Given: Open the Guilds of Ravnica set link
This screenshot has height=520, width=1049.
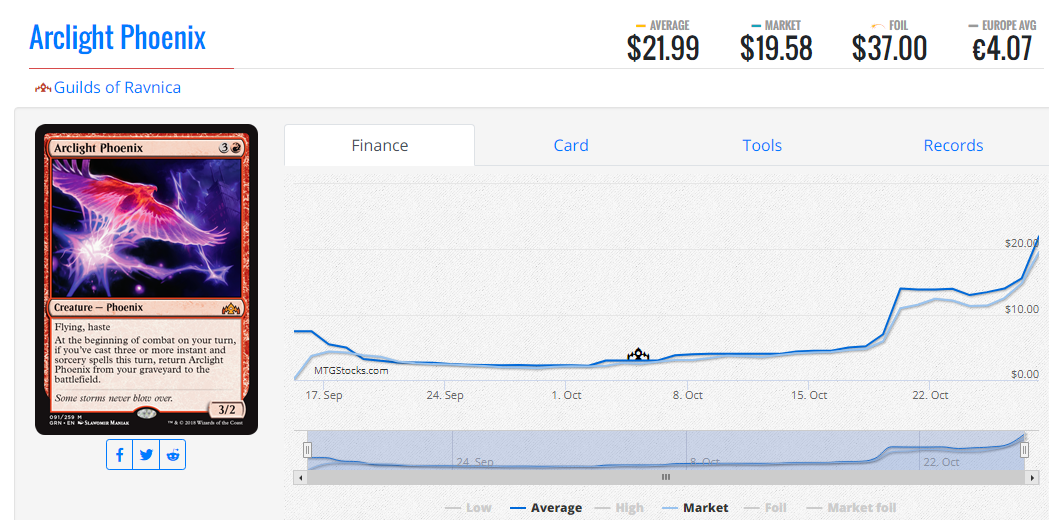Looking at the screenshot, I should (x=117, y=87).
